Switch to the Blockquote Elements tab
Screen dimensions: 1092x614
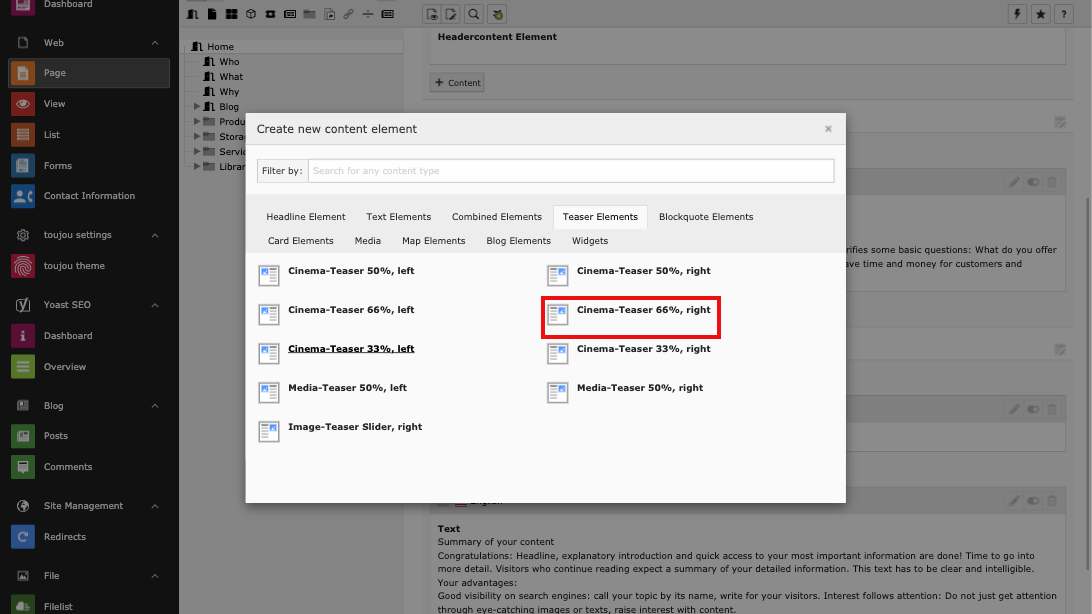(x=705, y=217)
